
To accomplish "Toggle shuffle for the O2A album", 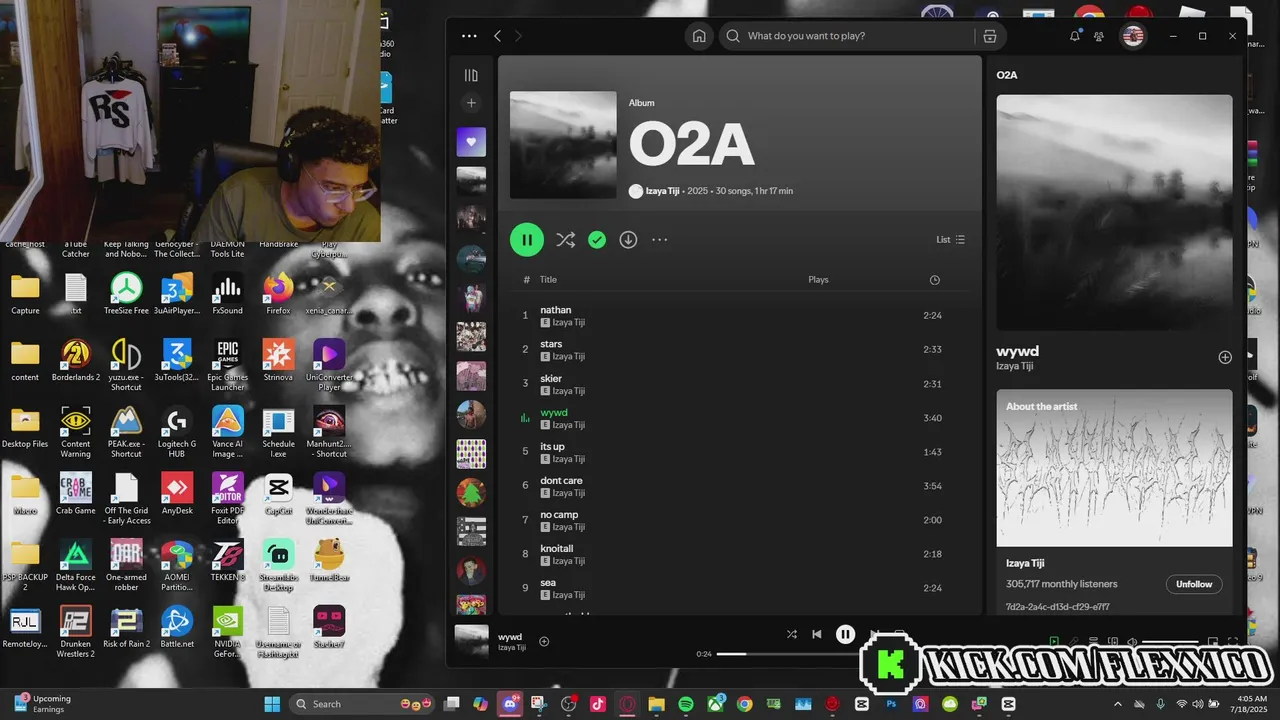I will click(566, 240).
